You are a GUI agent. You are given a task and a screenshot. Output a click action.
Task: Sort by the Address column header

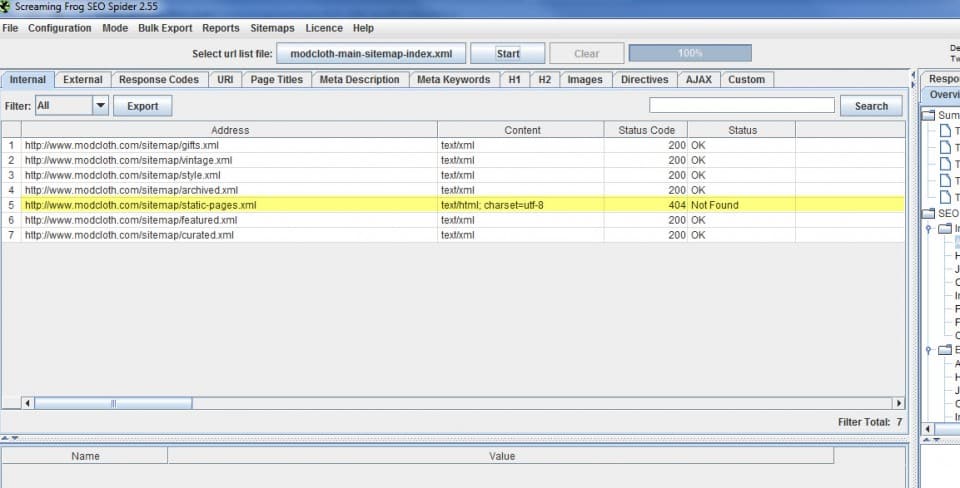pyautogui.click(x=230, y=130)
